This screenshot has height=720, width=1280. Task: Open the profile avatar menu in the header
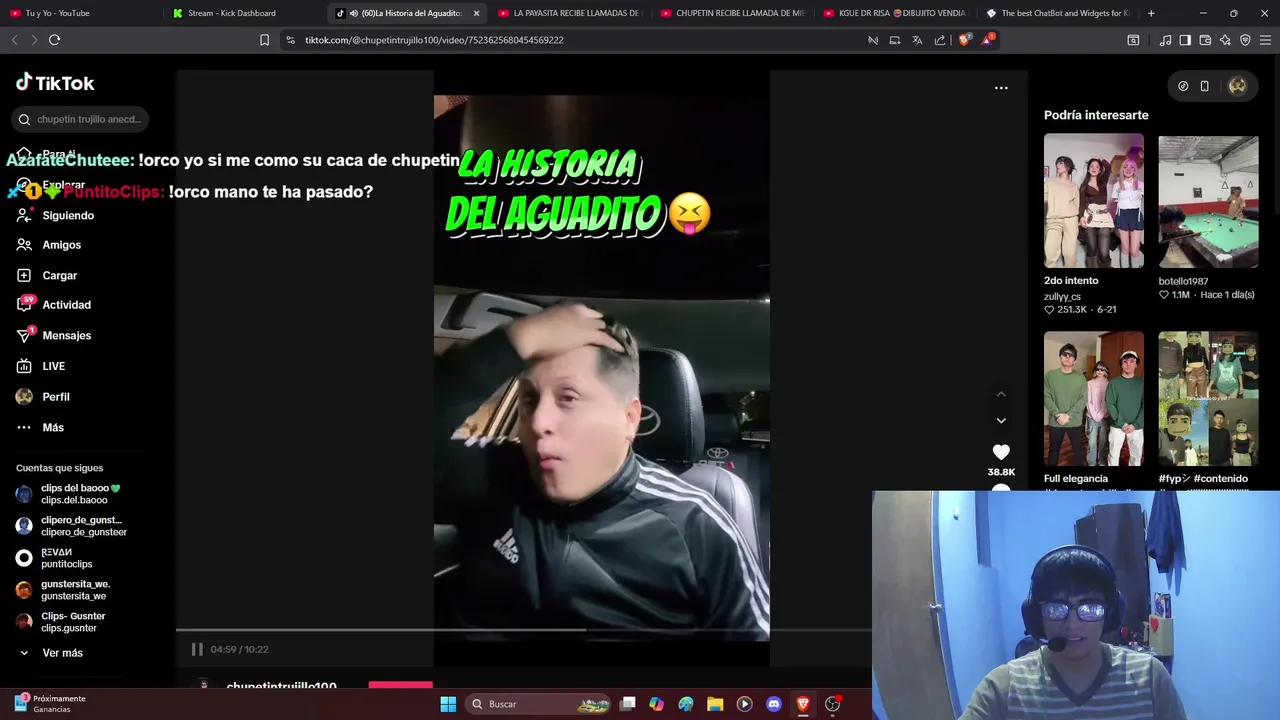[1238, 86]
